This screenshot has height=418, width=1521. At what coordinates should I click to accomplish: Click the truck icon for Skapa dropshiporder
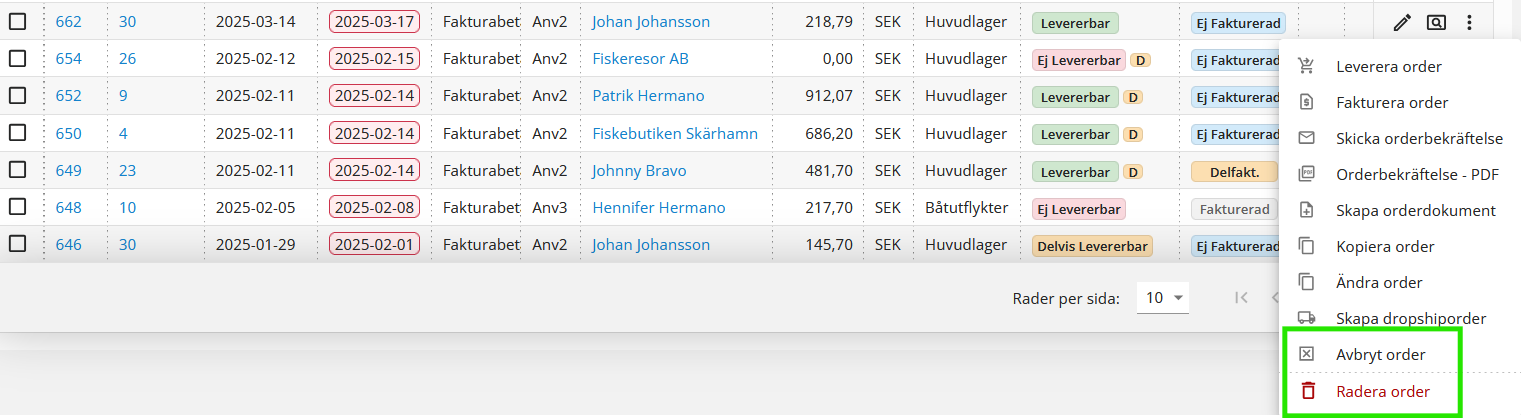(x=1305, y=318)
